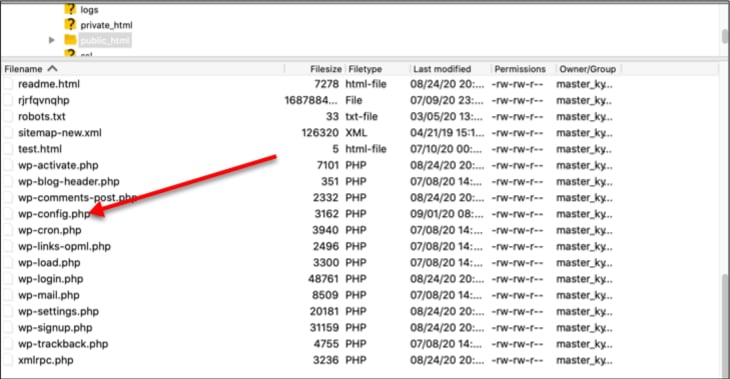Select file wp-load.php

pos(49,263)
